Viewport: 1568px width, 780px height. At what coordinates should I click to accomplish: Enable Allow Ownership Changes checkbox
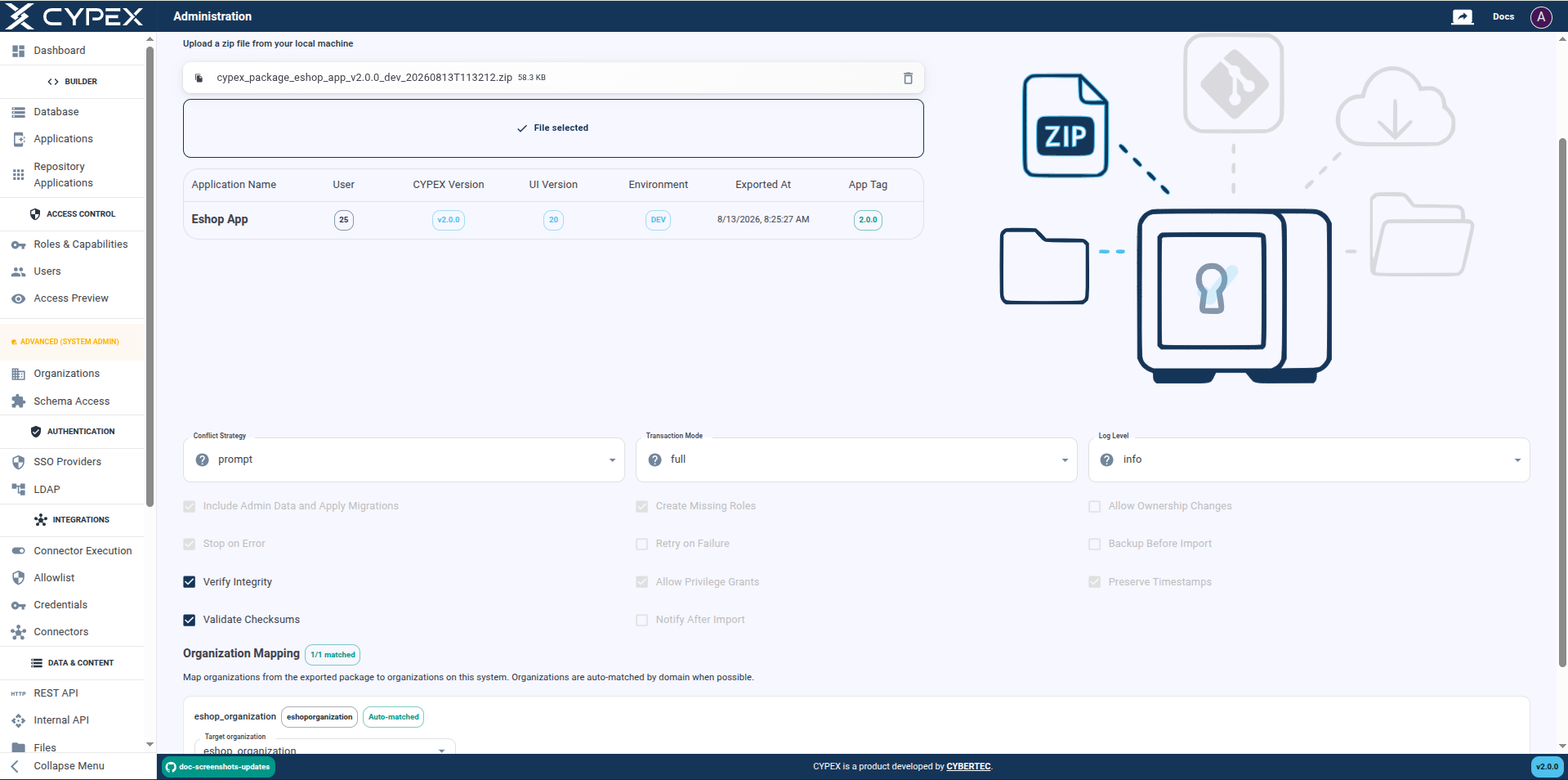[x=1094, y=507]
